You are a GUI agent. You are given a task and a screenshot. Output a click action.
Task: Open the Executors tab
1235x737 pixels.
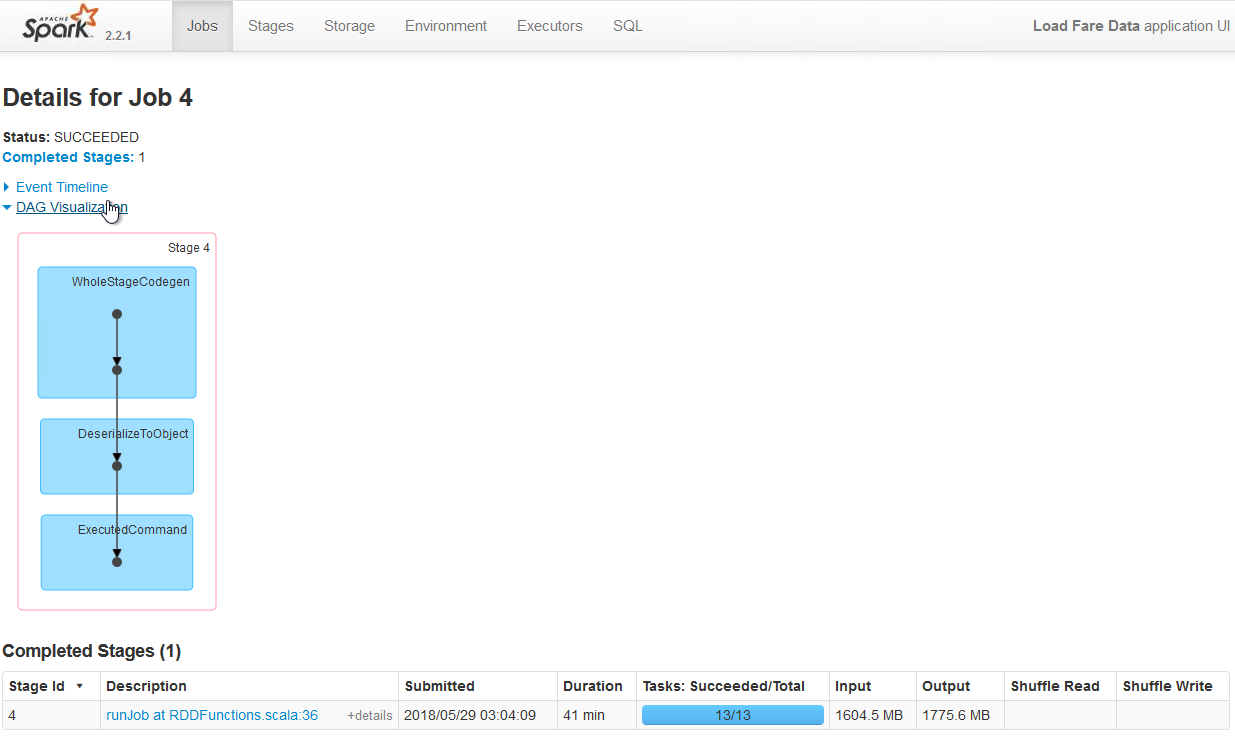(549, 26)
